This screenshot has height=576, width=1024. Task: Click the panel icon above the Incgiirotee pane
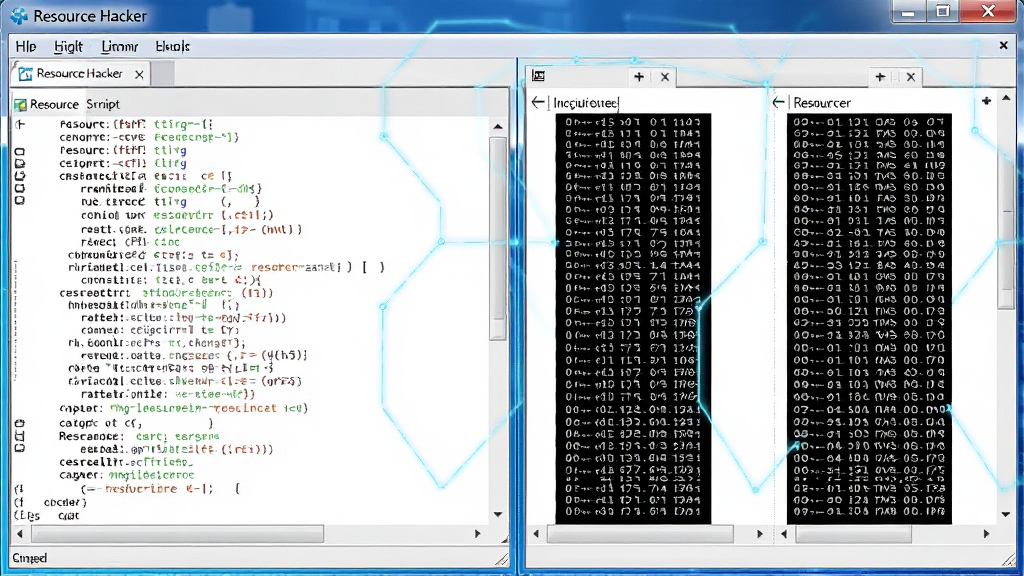(538, 76)
